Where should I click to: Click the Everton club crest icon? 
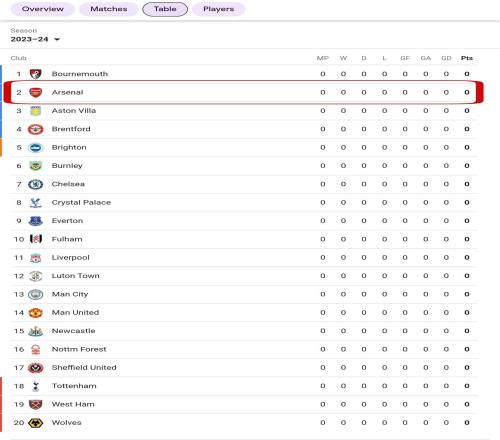[x=35, y=221]
